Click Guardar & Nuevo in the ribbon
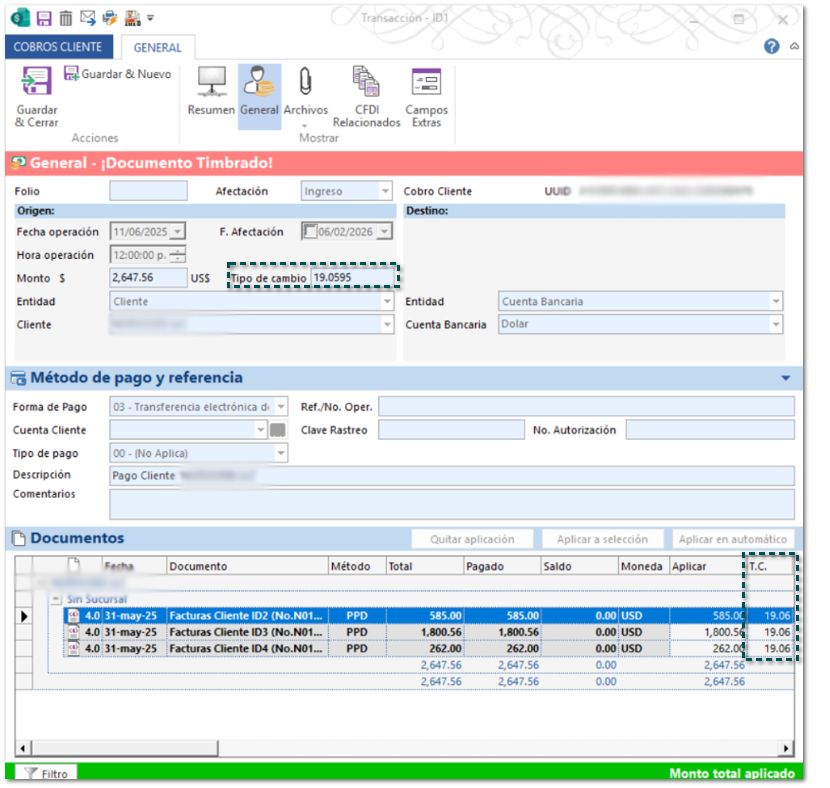830x788 pixels. click(x=117, y=74)
